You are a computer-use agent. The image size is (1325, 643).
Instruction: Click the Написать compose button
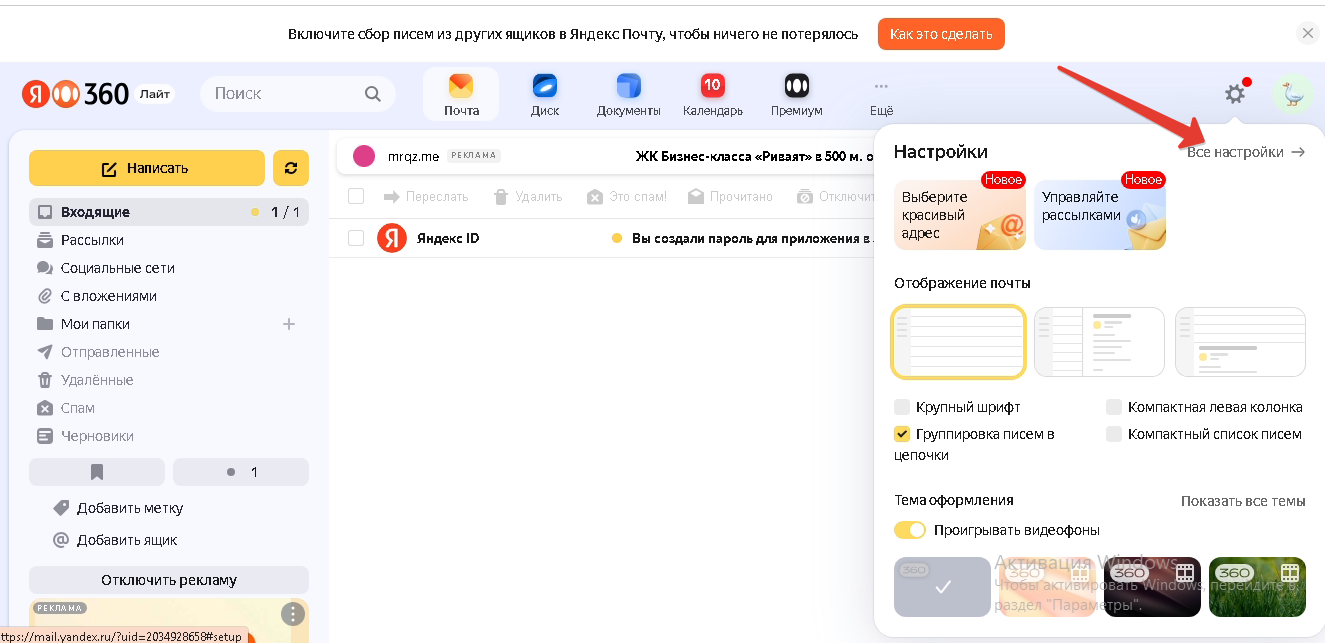pos(147,168)
